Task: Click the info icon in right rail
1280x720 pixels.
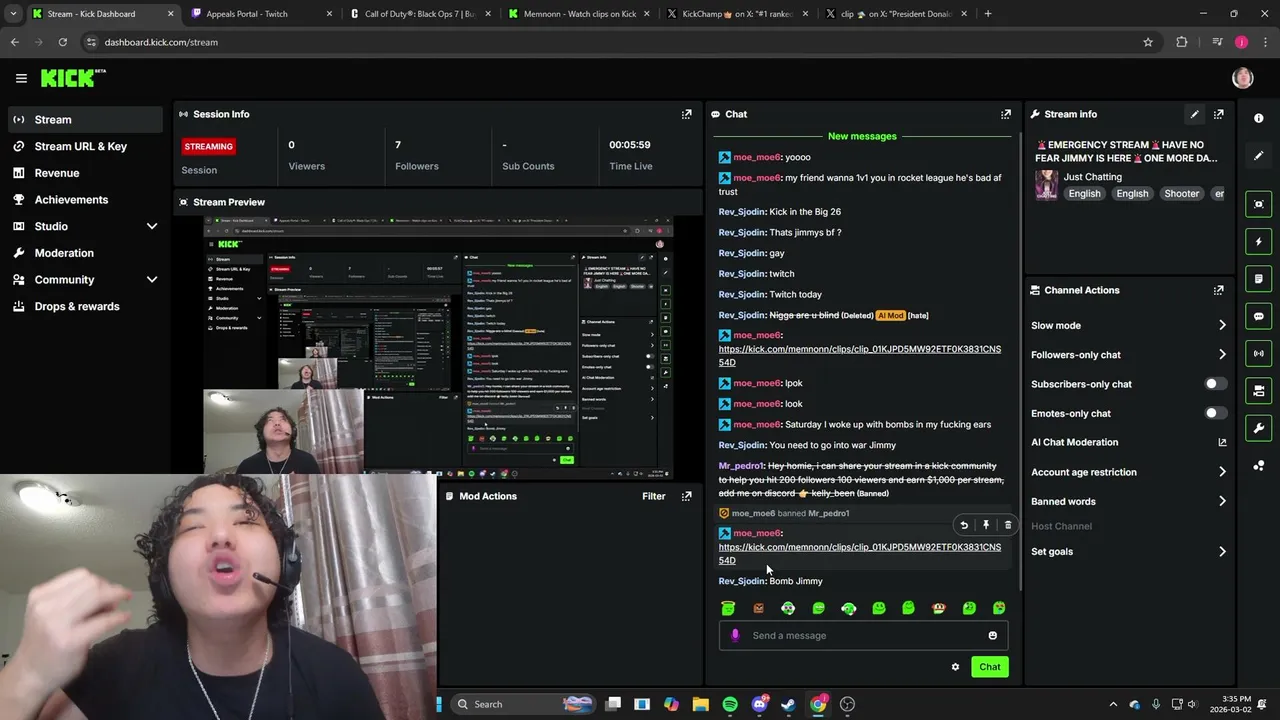Action: (1259, 118)
